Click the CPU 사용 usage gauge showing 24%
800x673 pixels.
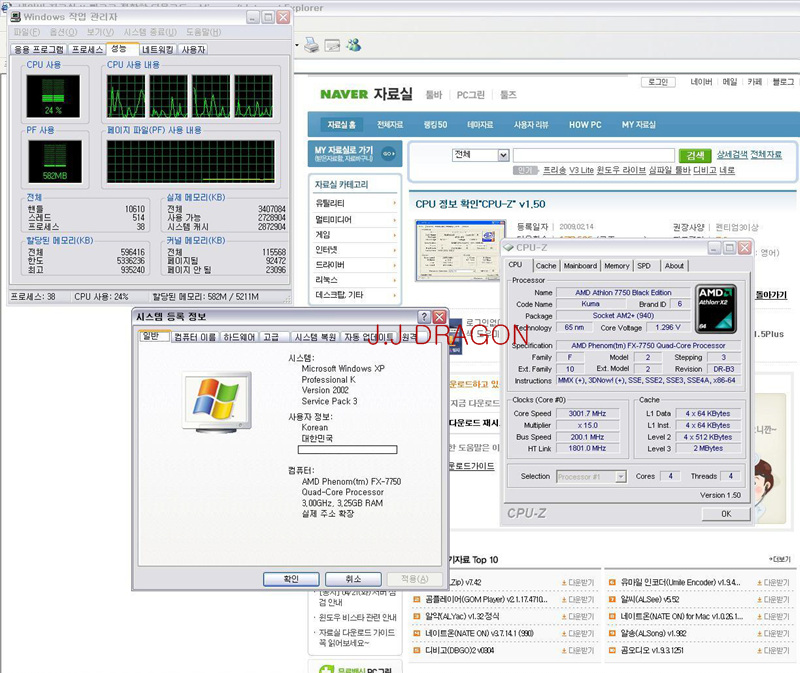(x=53, y=96)
